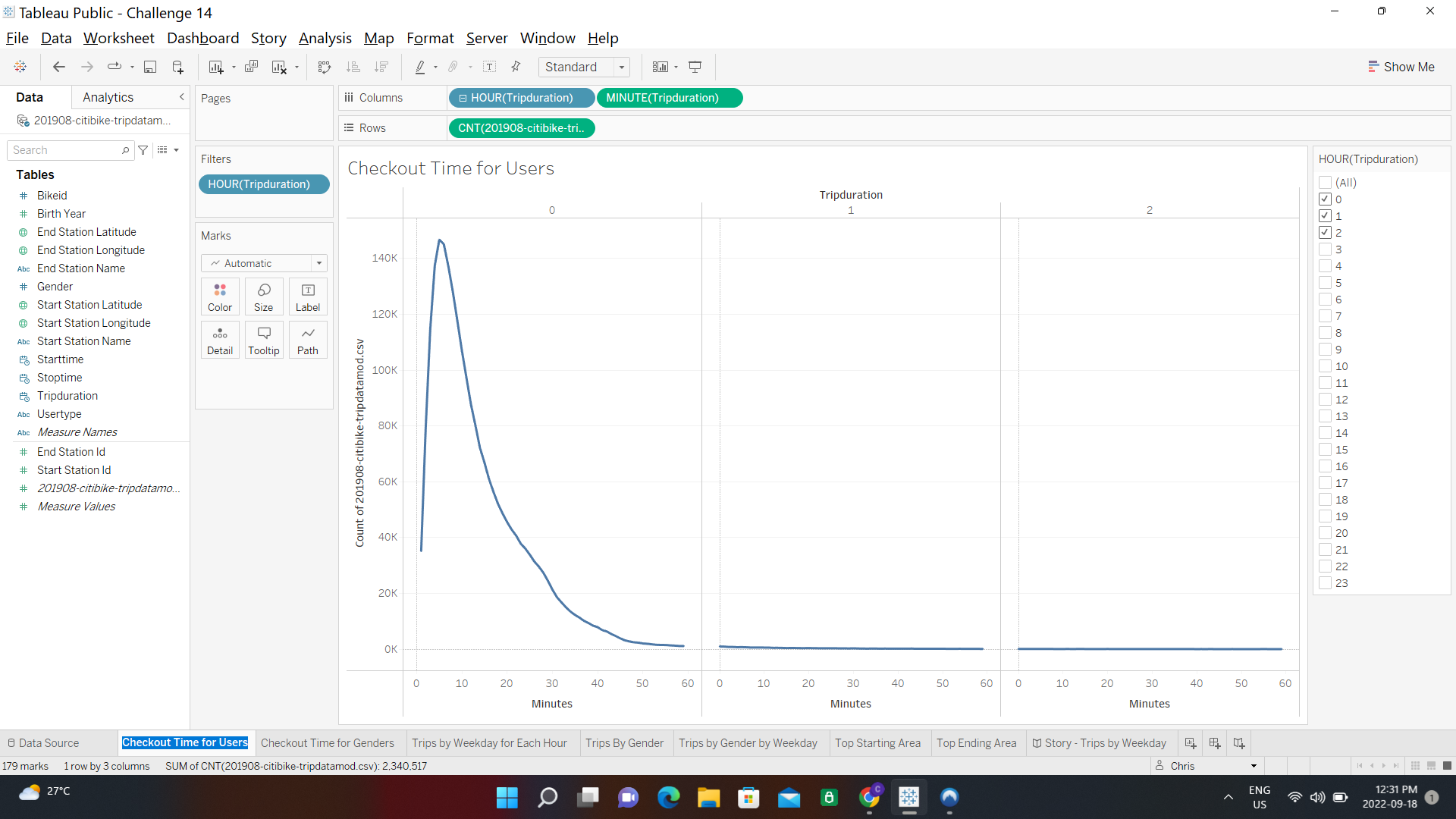Open the Automatic mark type dropdown

320,262
